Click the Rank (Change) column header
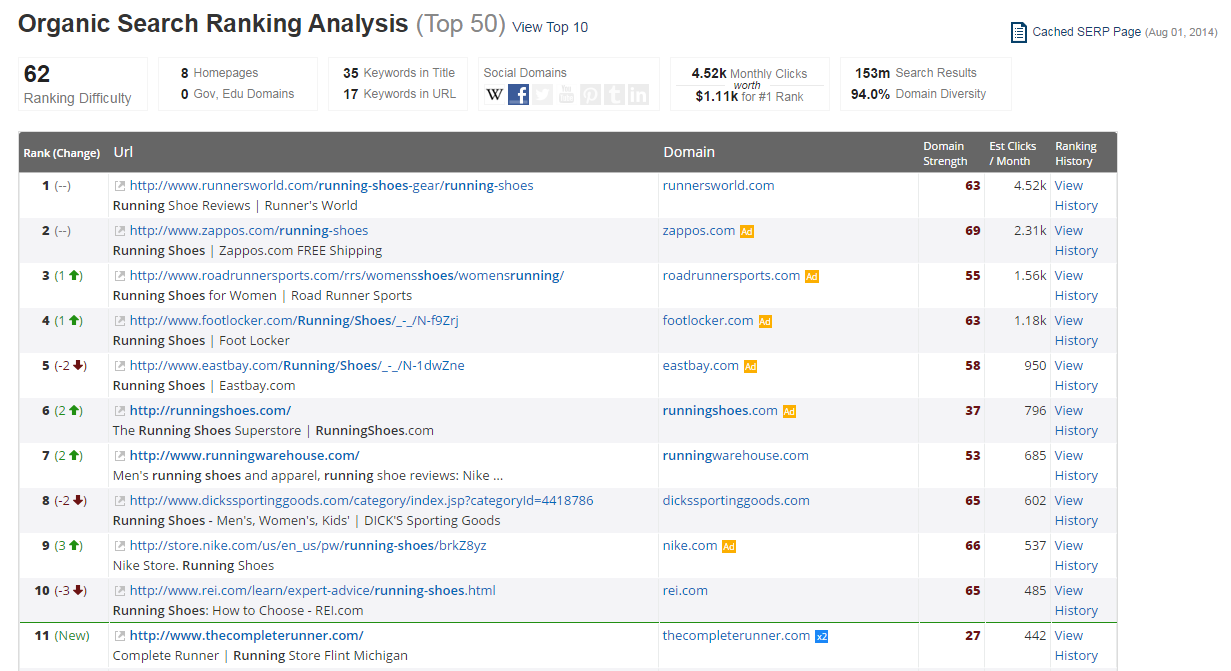 (61, 152)
